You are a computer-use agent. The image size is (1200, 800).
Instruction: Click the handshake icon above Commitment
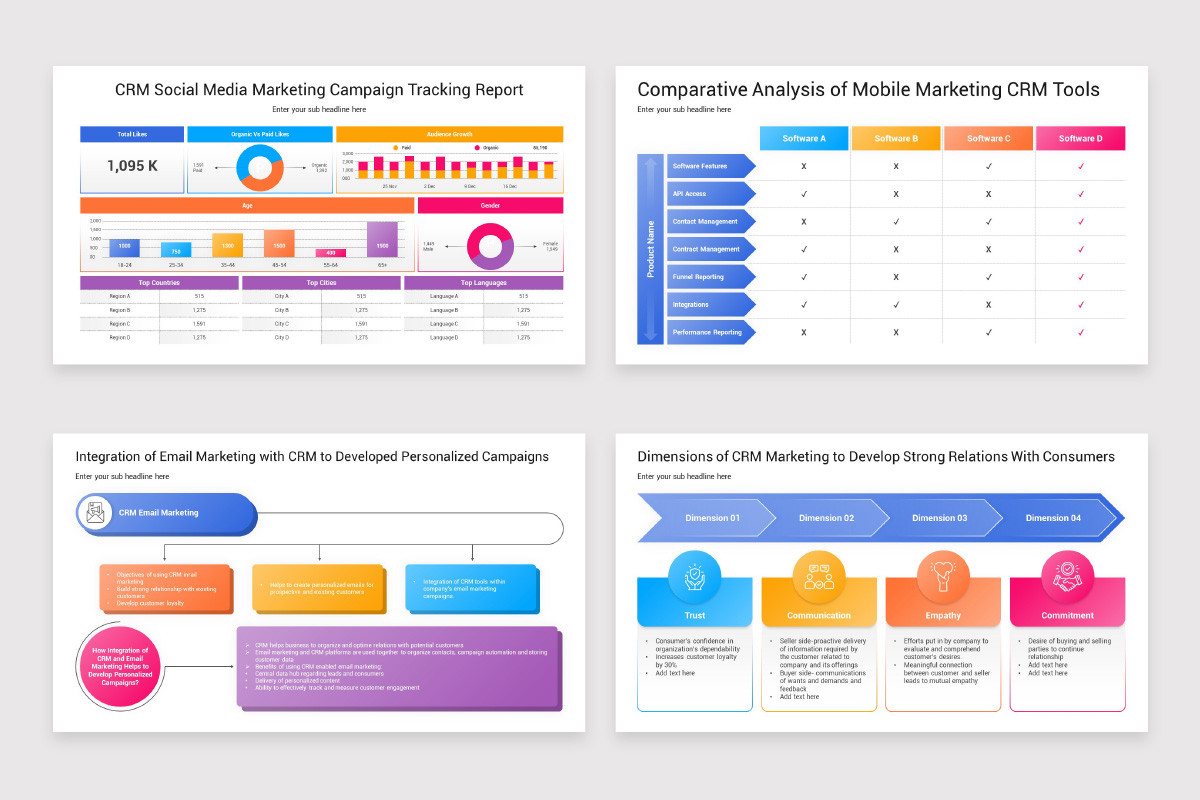click(x=1067, y=576)
